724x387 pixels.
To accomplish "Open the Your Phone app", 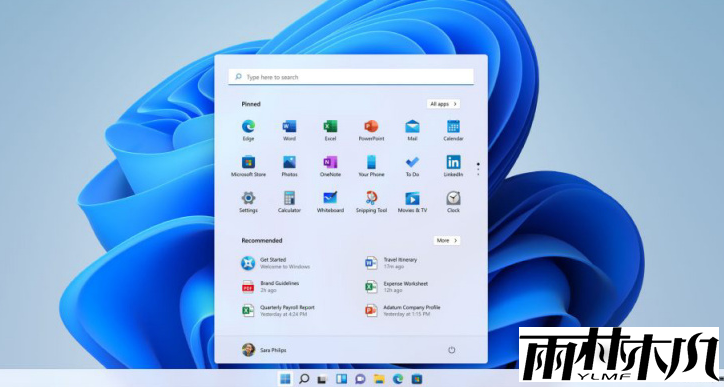I will pyautogui.click(x=371, y=166).
